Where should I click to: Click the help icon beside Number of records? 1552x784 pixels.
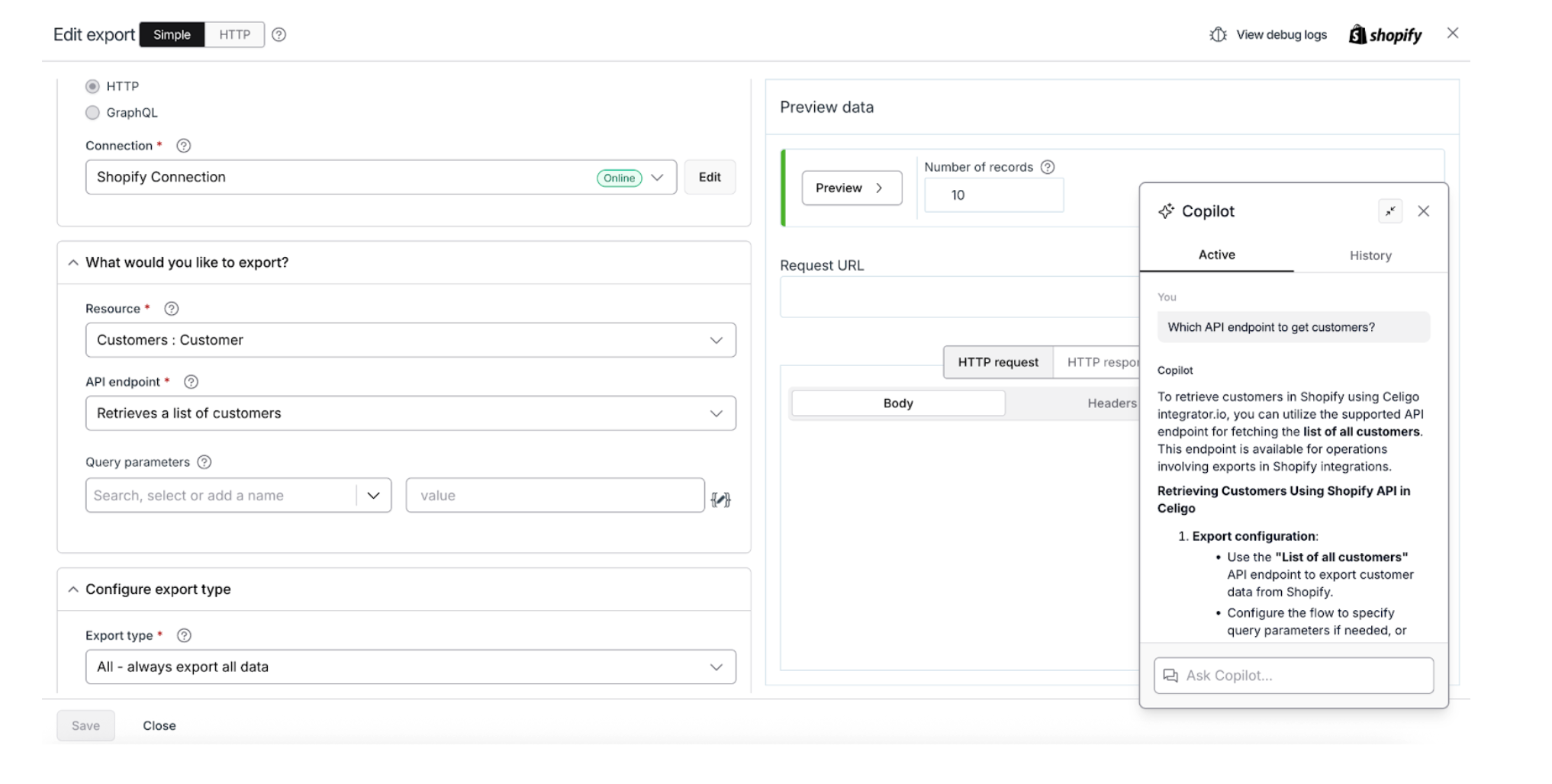(x=1048, y=166)
